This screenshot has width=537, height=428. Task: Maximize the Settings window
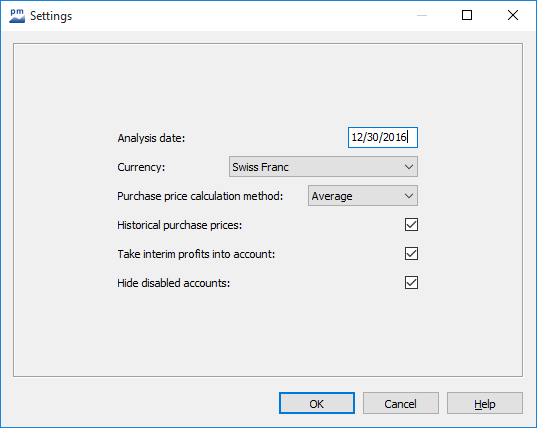pyautogui.click(x=467, y=15)
